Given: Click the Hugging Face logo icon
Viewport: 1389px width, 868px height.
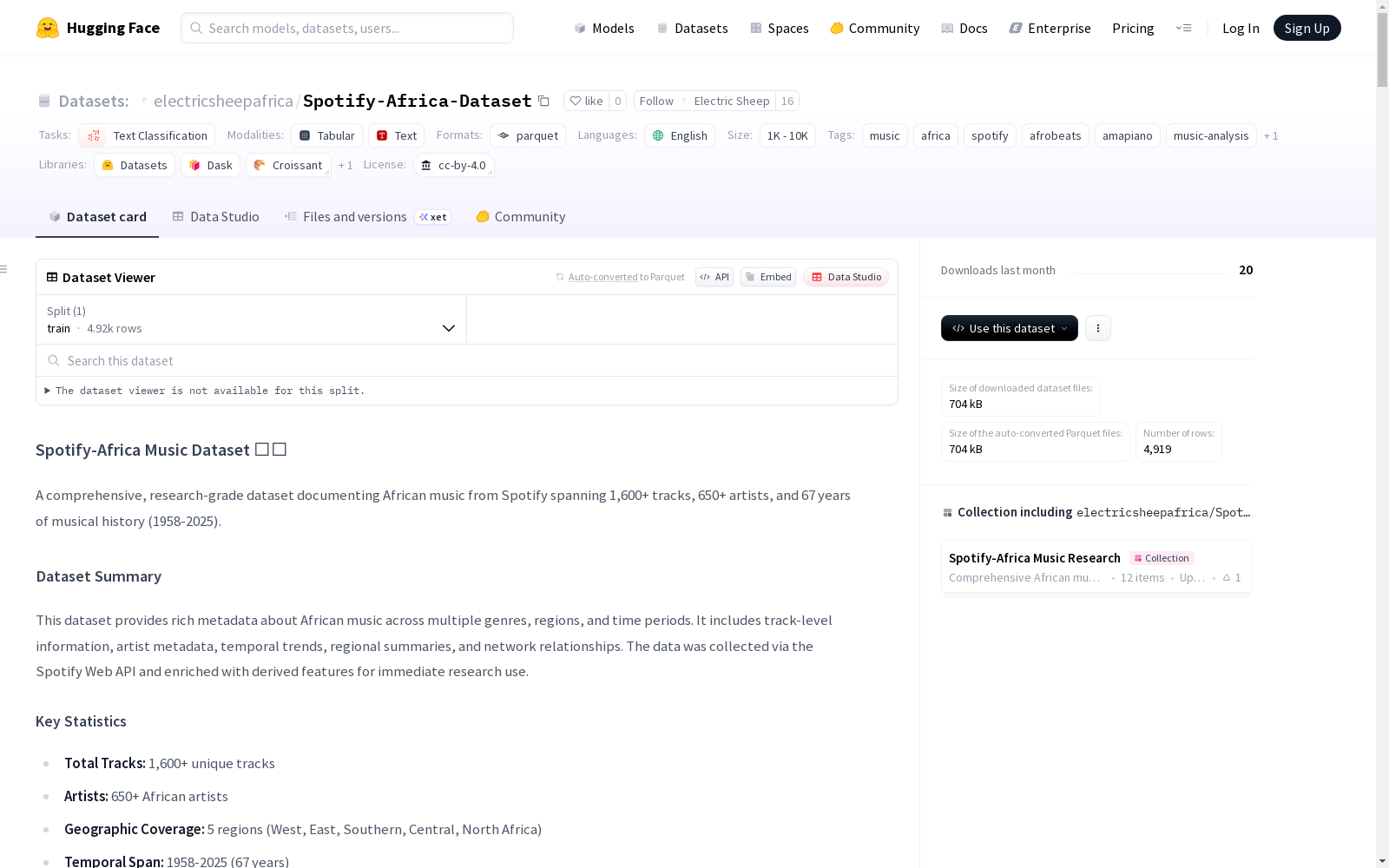Looking at the screenshot, I should tap(48, 28).
